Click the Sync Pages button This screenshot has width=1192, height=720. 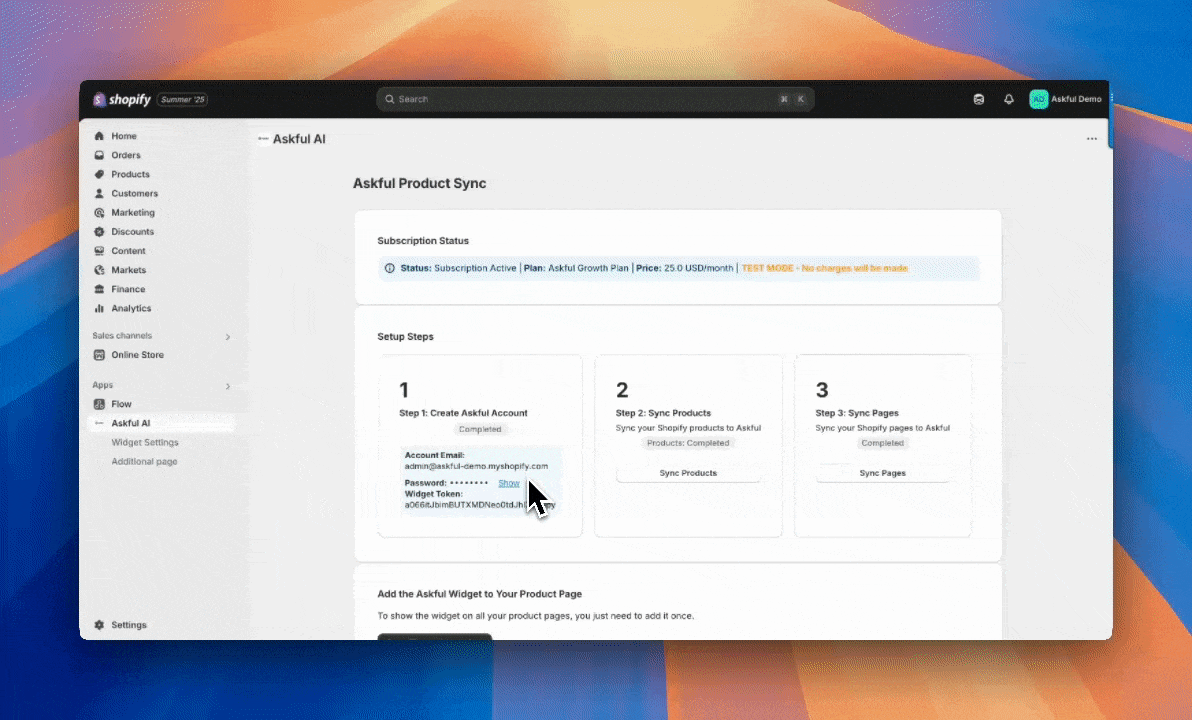point(883,473)
